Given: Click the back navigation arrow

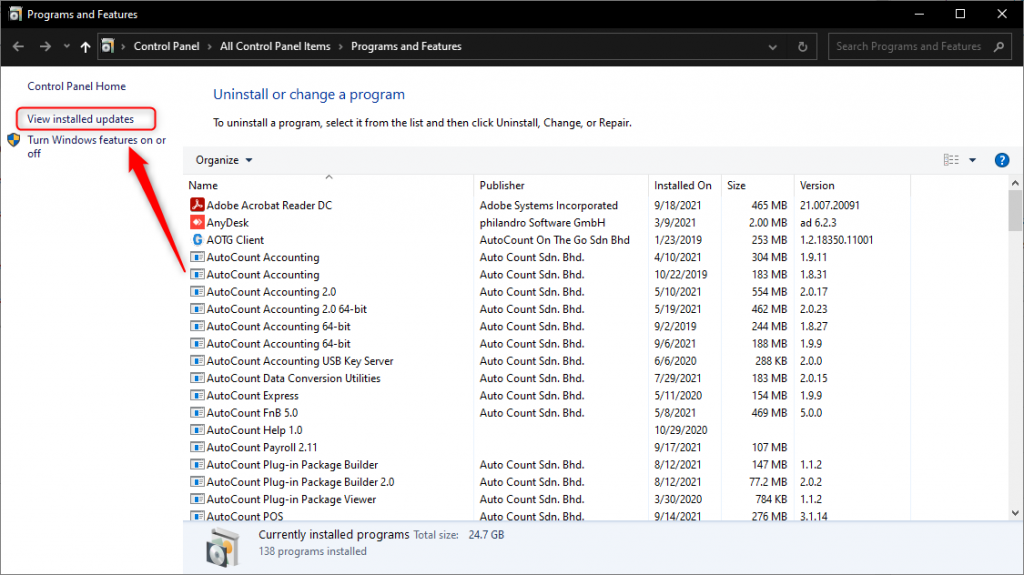Looking at the screenshot, I should pyautogui.click(x=19, y=46).
